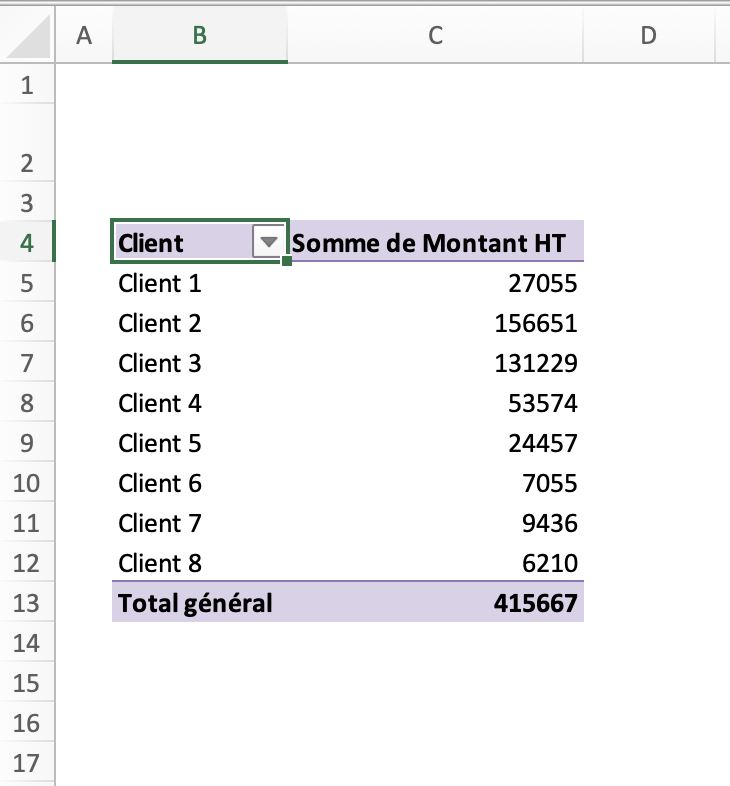Screen dimensions: 730x786
Task: Select row 4 header
Action: (27, 243)
